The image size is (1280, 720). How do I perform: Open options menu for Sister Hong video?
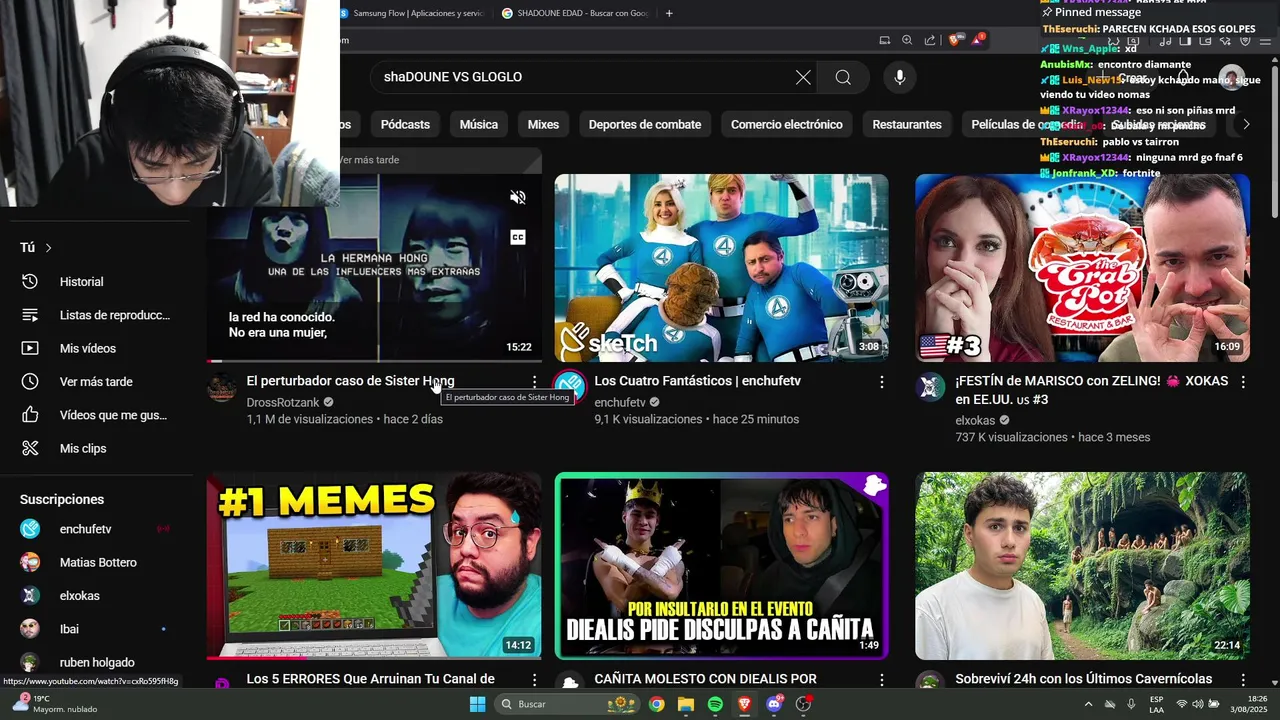[x=535, y=382]
